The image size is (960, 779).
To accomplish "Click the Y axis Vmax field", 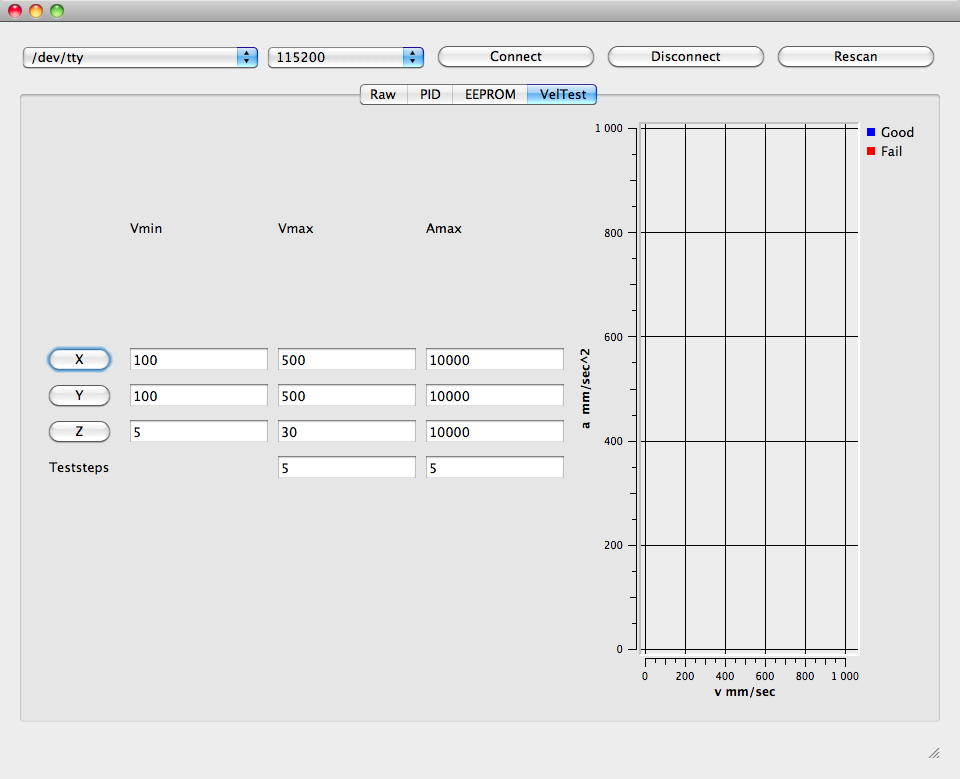I will click(x=346, y=396).
